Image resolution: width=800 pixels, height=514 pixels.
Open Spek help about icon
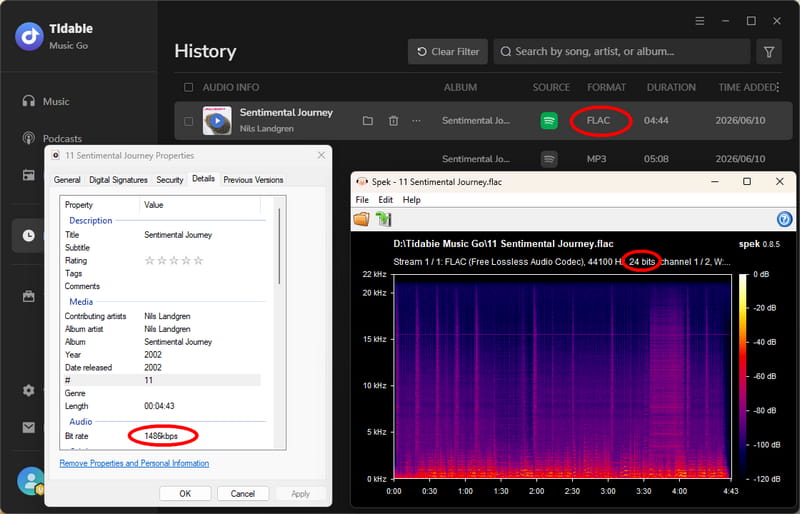point(784,219)
